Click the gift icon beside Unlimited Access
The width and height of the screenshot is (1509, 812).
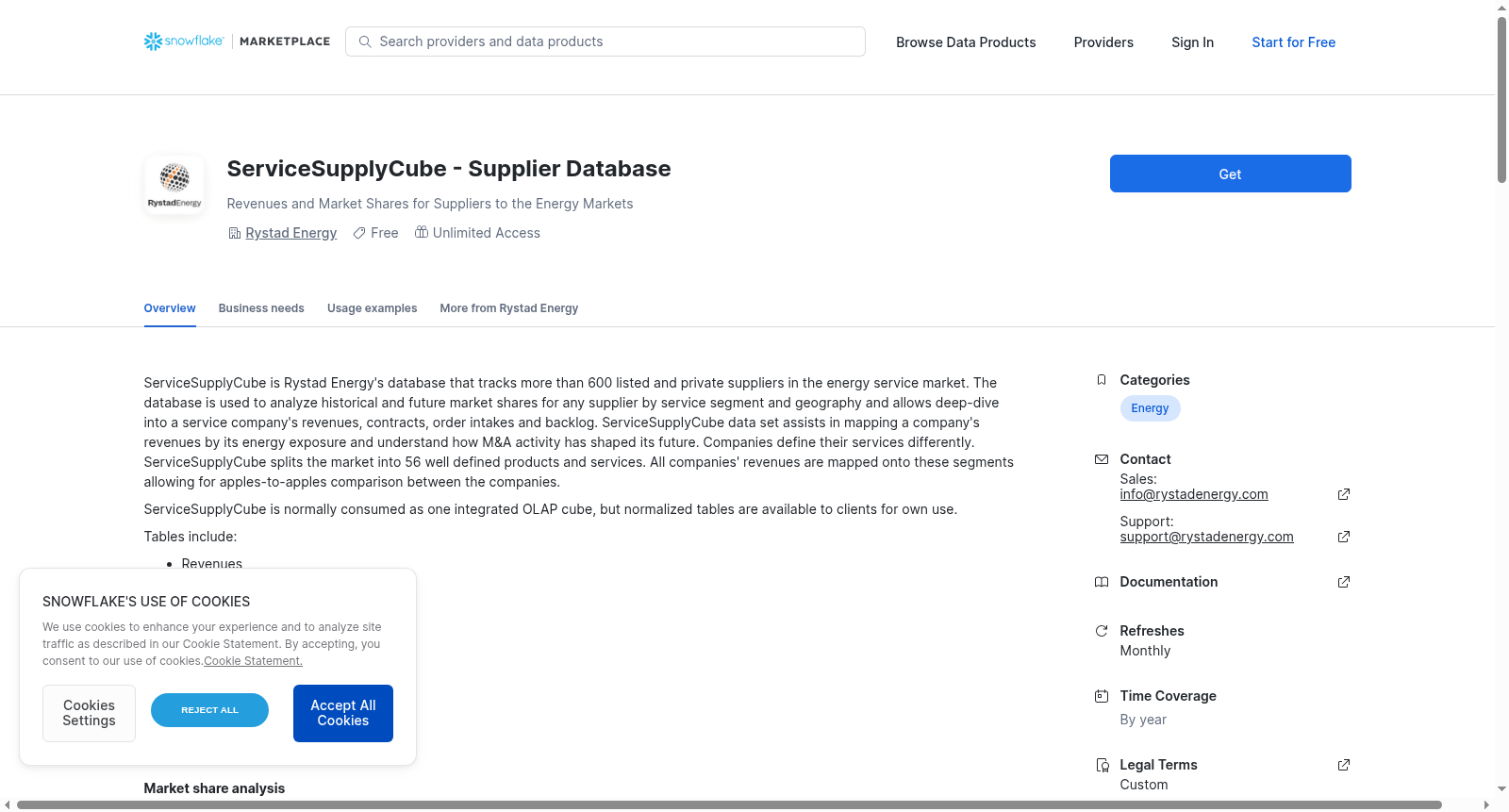click(422, 232)
